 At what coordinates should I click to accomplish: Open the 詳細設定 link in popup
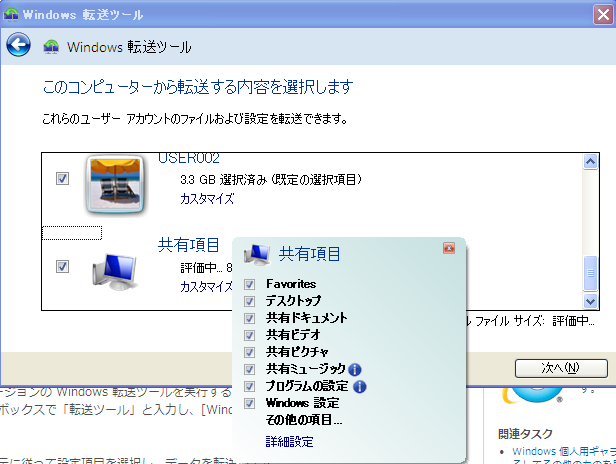tap(290, 442)
